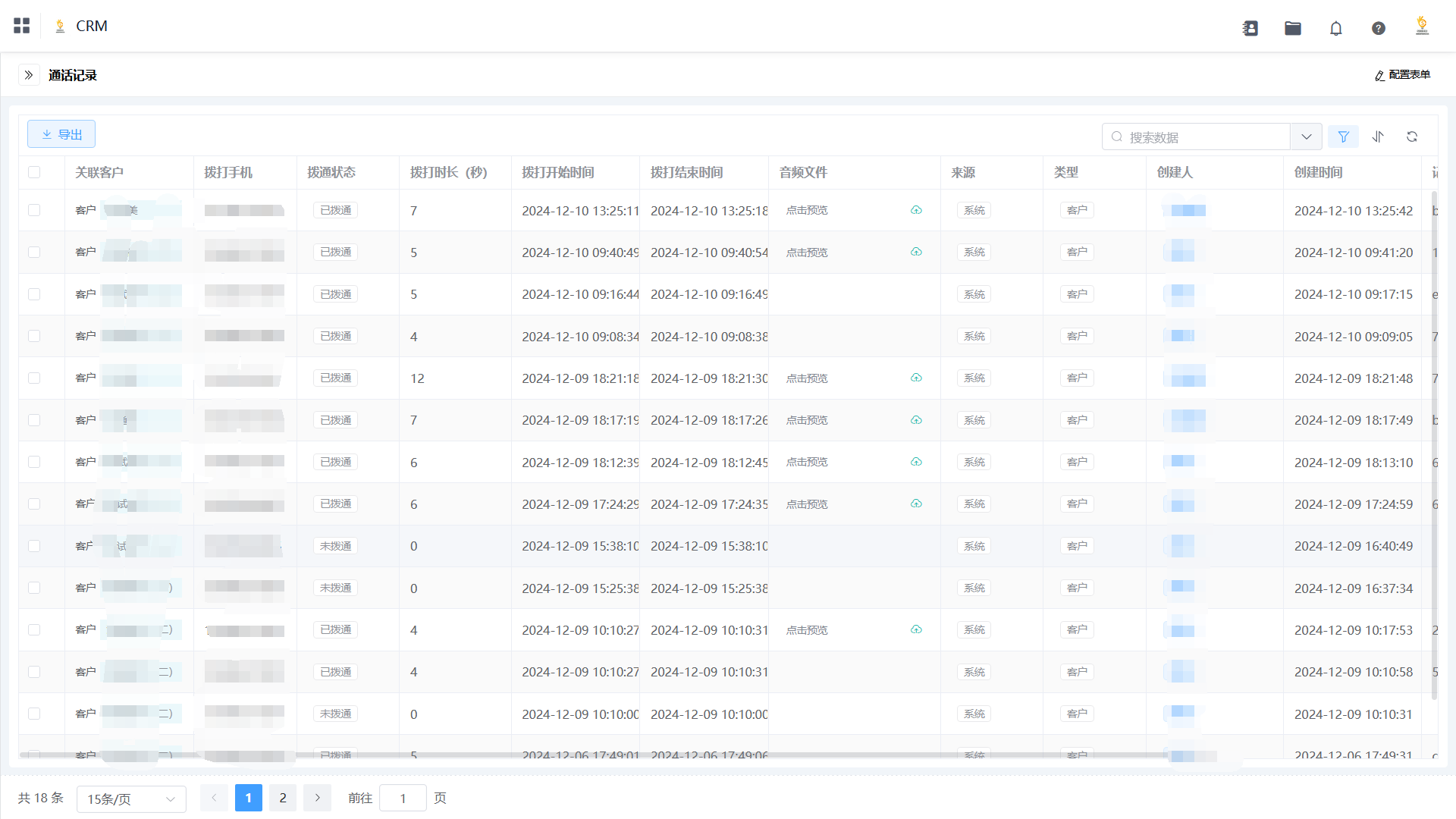1456x819 pixels.
Task: Click the sort arrows icon
Action: pos(1378,136)
